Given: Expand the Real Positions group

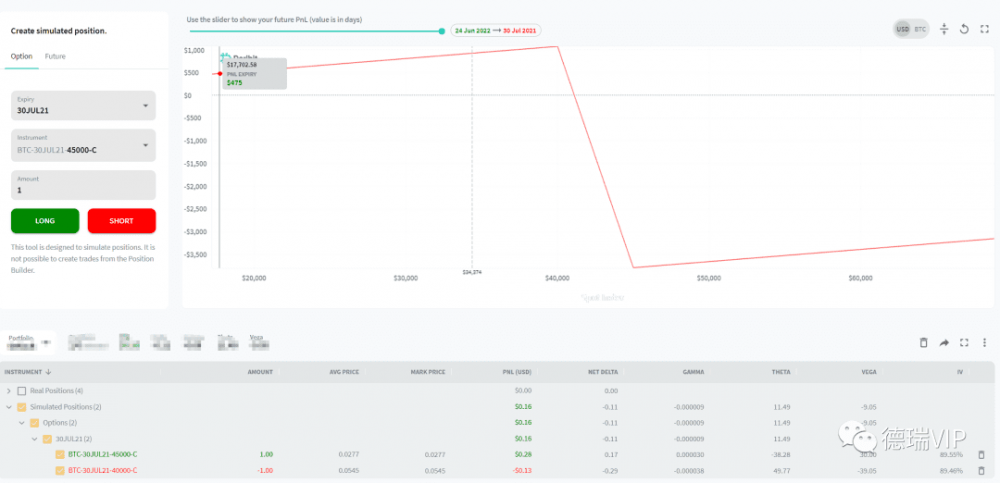Looking at the screenshot, I should click(x=9, y=390).
